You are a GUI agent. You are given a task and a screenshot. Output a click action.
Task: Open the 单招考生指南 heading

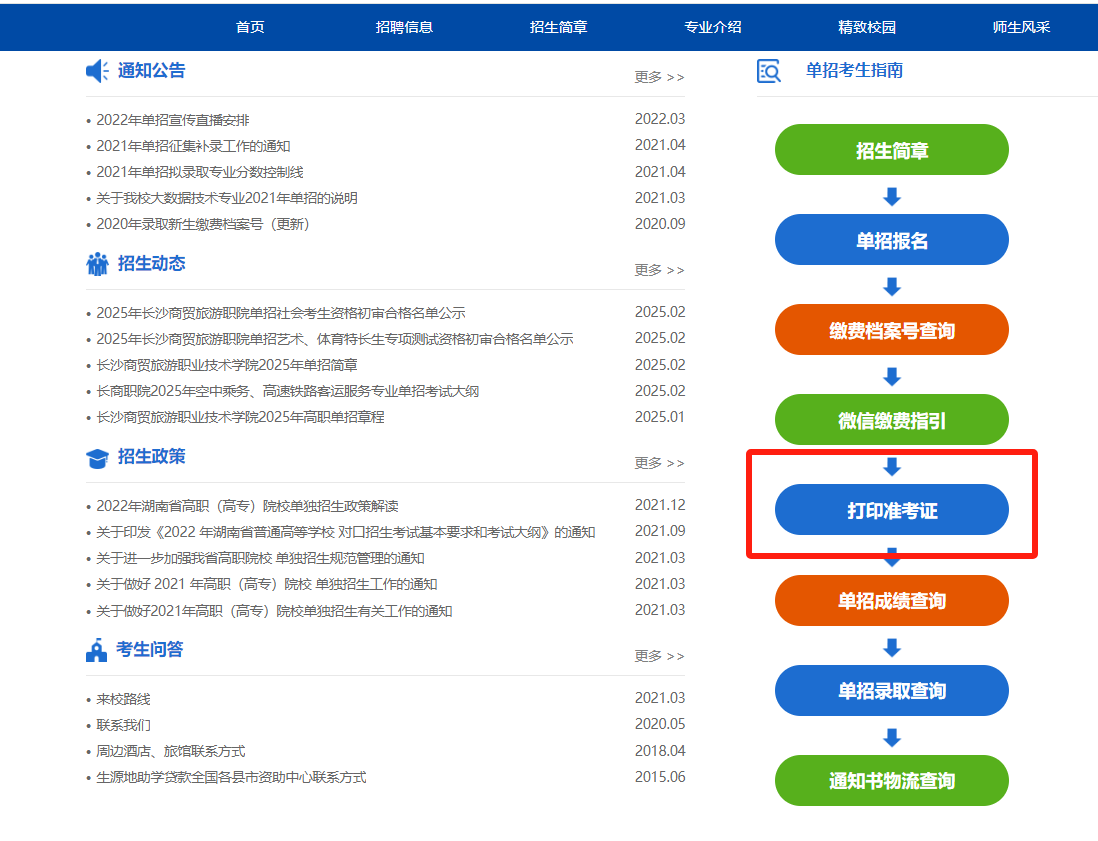tap(854, 71)
